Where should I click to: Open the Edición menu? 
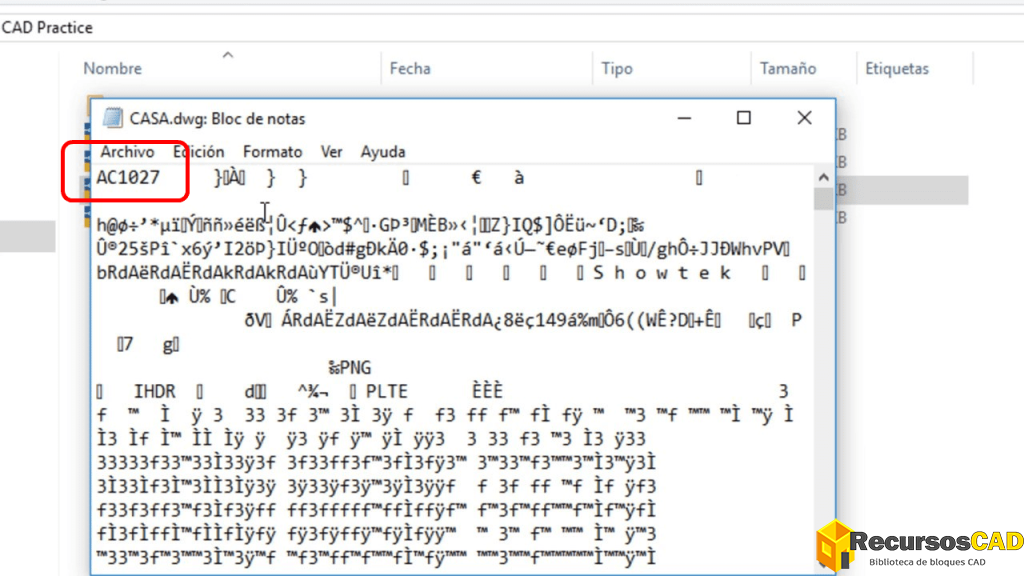coord(199,152)
